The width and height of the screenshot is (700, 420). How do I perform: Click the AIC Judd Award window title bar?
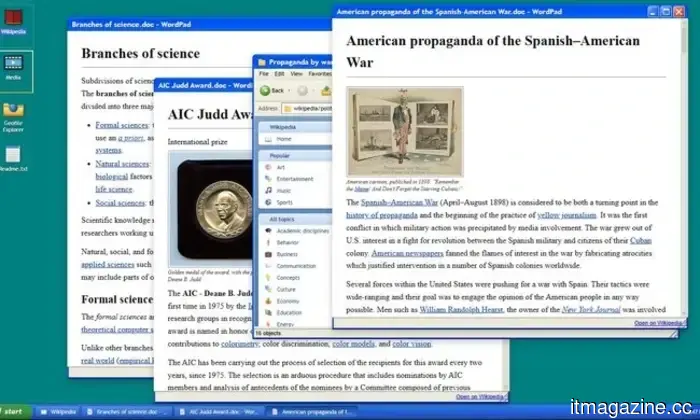point(204,85)
